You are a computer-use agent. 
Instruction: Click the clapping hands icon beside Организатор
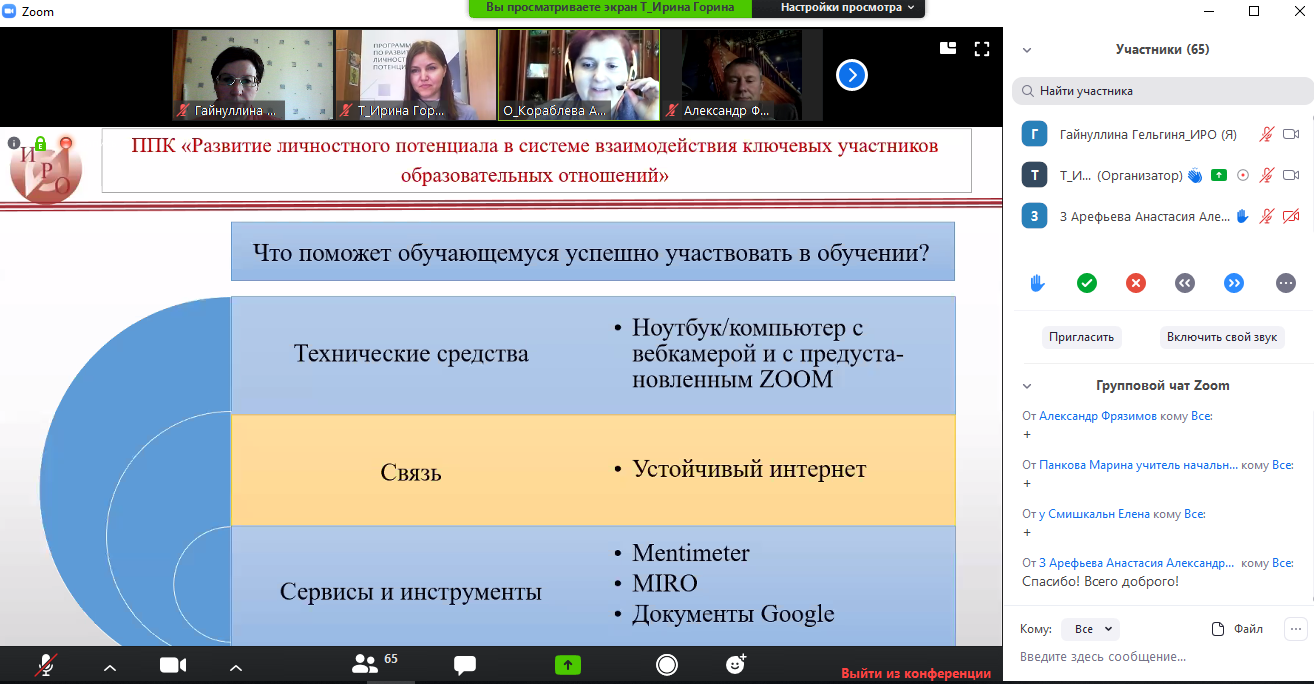1195,175
